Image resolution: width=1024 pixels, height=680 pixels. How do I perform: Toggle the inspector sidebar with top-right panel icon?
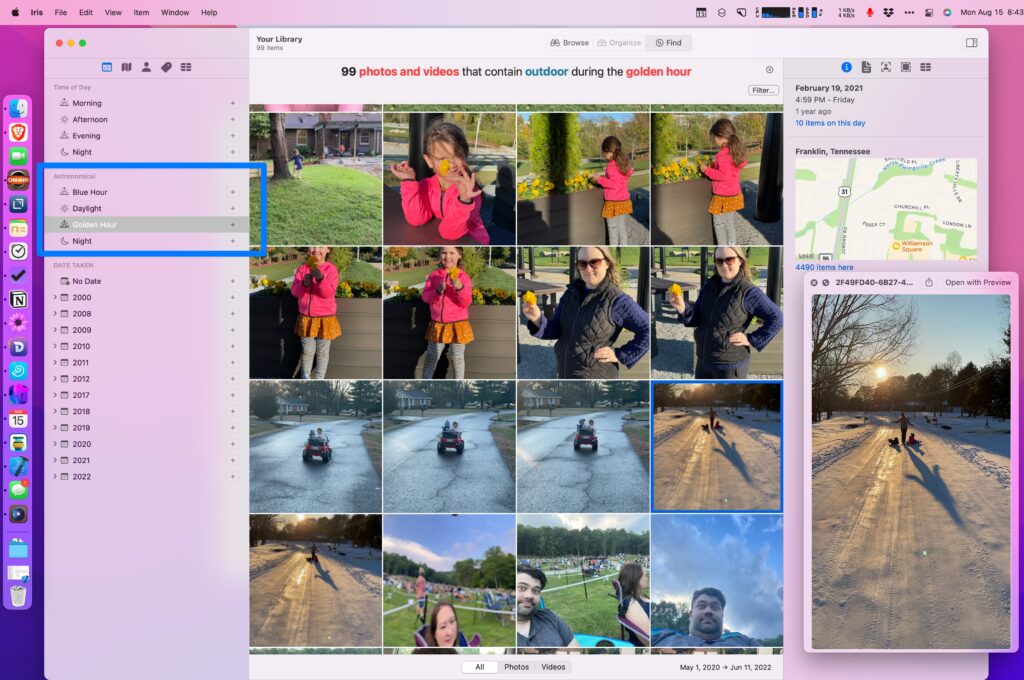pos(972,42)
